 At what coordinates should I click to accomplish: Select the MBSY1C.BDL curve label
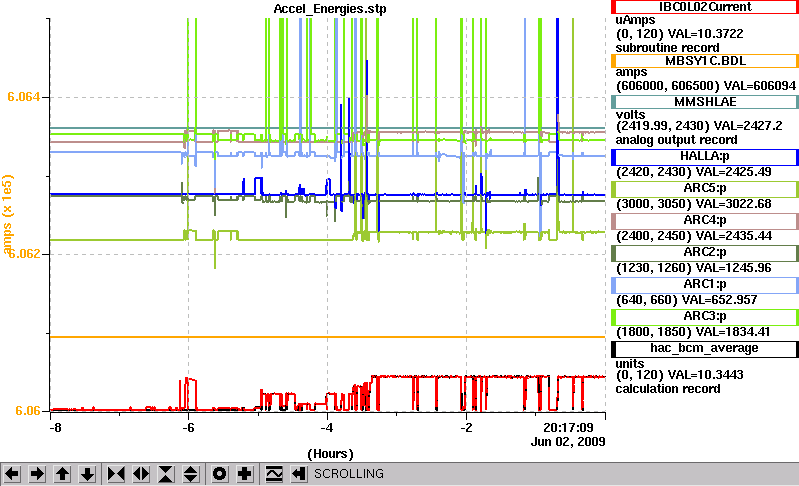705,61
